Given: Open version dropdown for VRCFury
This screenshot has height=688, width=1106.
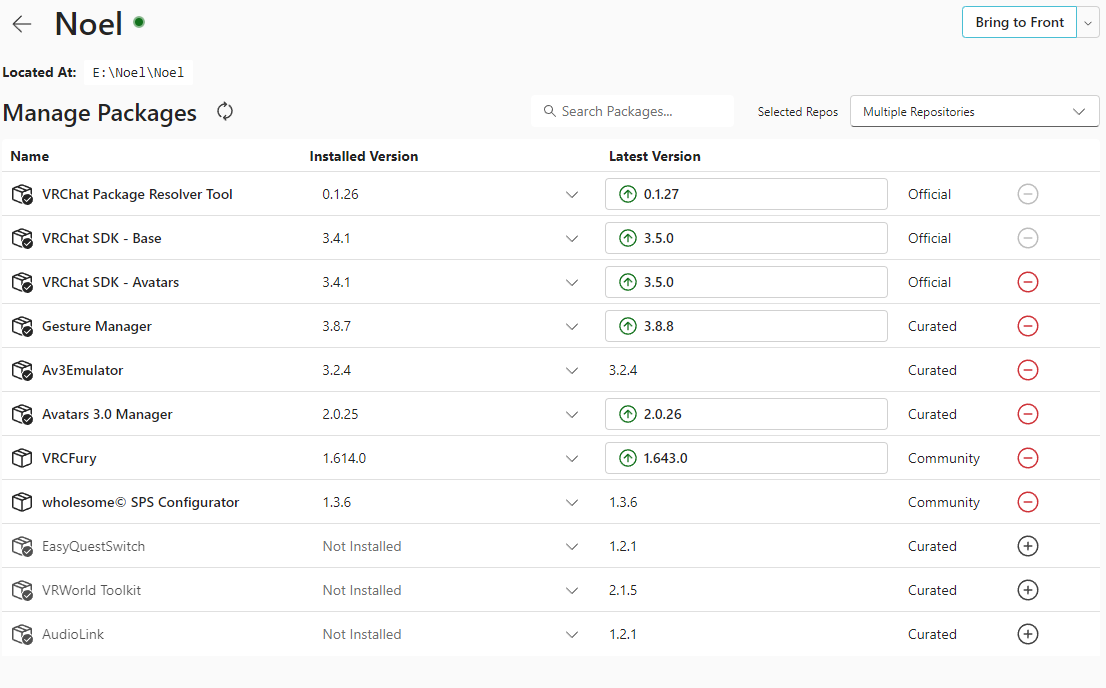Looking at the screenshot, I should 572,459.
